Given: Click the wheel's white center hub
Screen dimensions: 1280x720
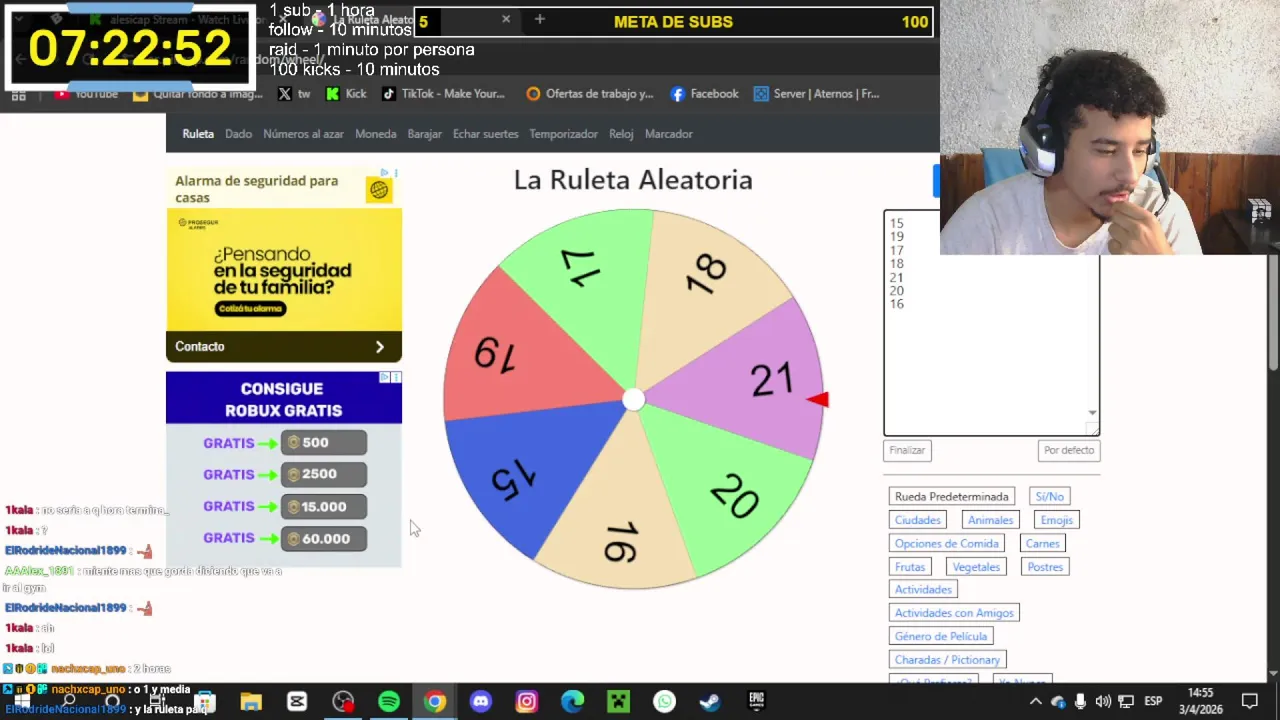Looking at the screenshot, I should click(x=633, y=400).
